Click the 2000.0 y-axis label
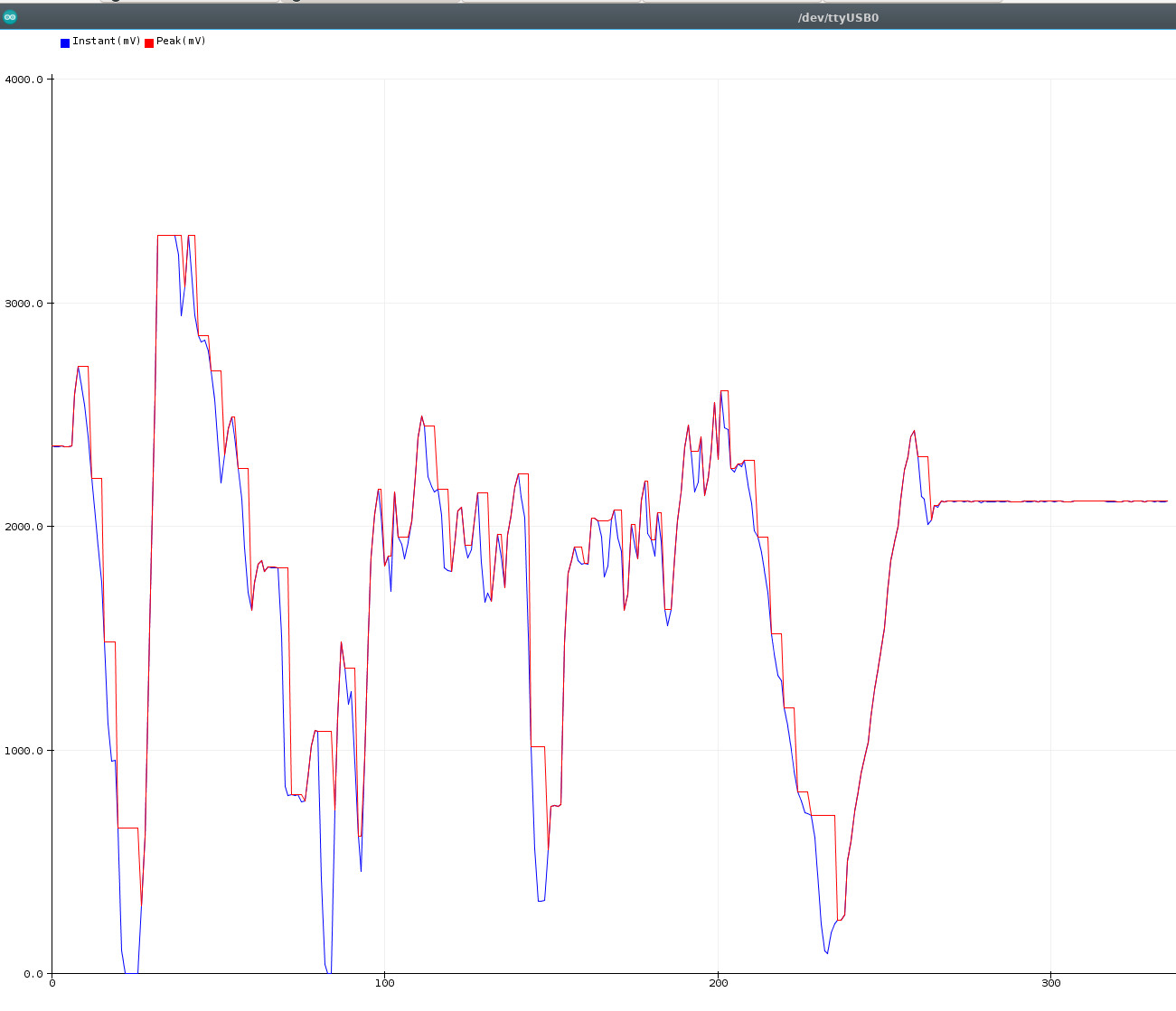The height and width of the screenshot is (1011, 1176). coord(24,527)
